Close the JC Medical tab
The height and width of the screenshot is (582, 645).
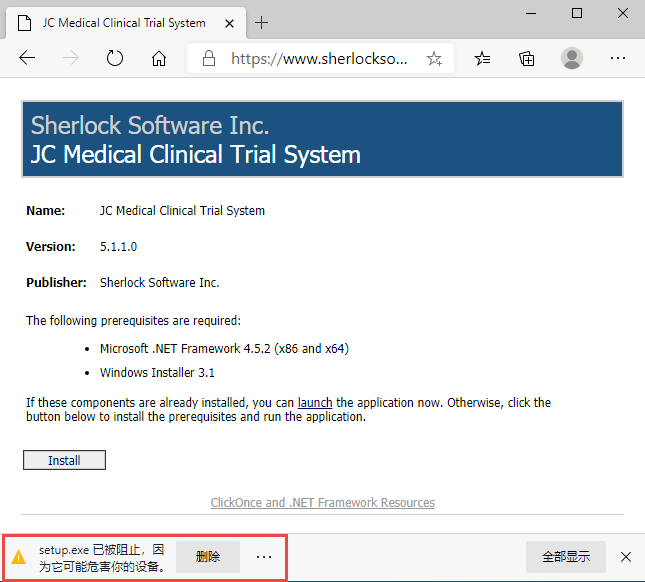(x=229, y=22)
